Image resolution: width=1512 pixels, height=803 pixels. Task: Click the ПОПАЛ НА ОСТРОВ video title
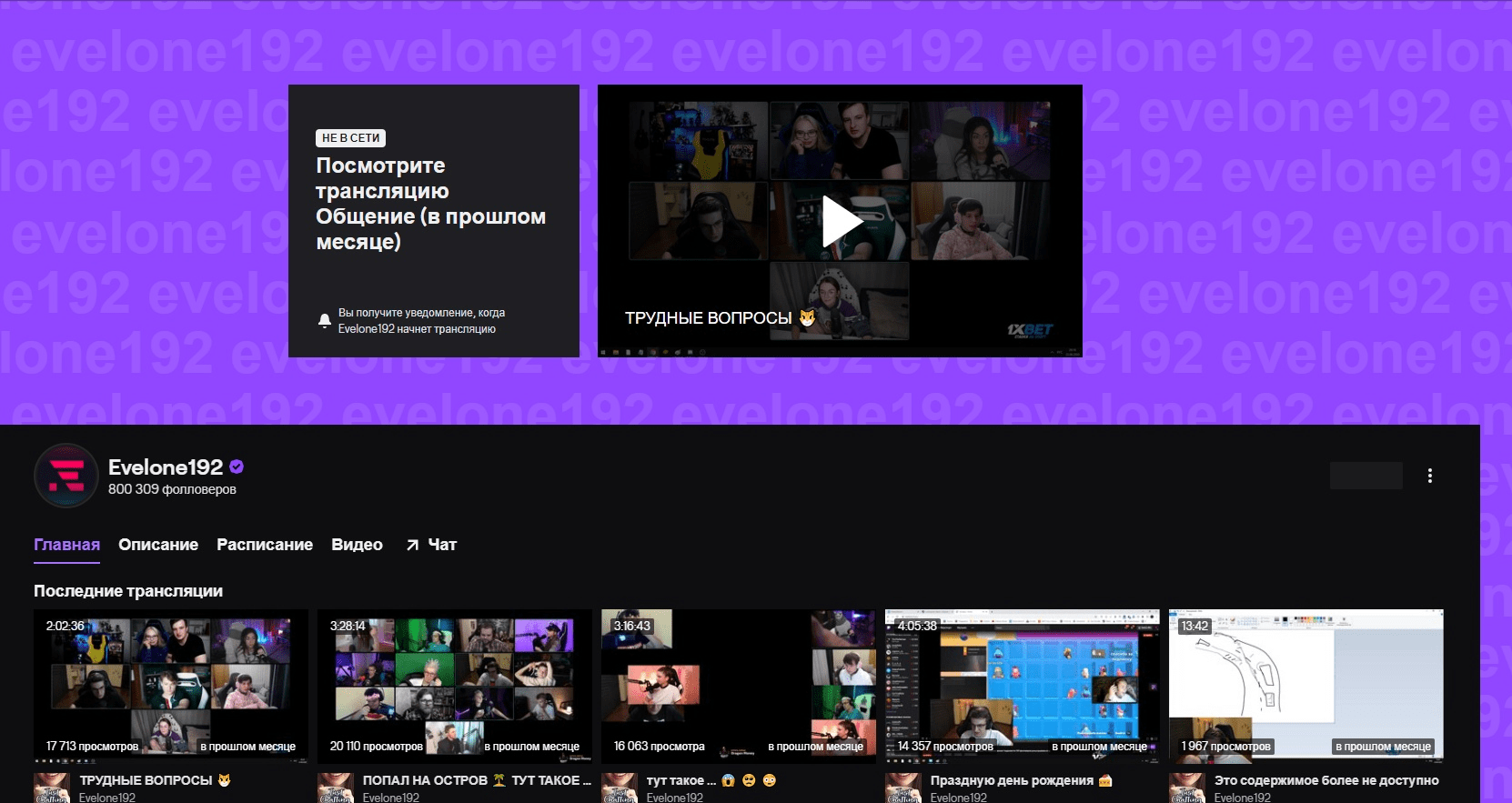pyautogui.click(x=477, y=780)
